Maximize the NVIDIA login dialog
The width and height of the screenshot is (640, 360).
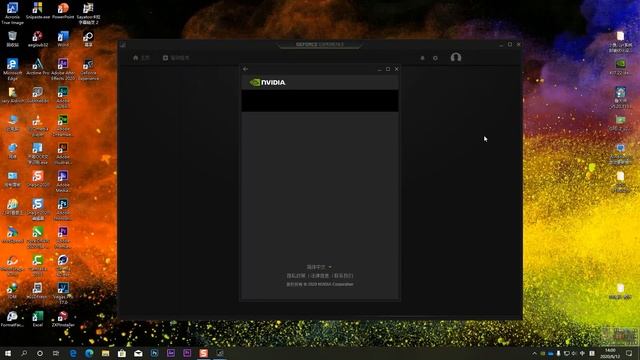coord(388,69)
